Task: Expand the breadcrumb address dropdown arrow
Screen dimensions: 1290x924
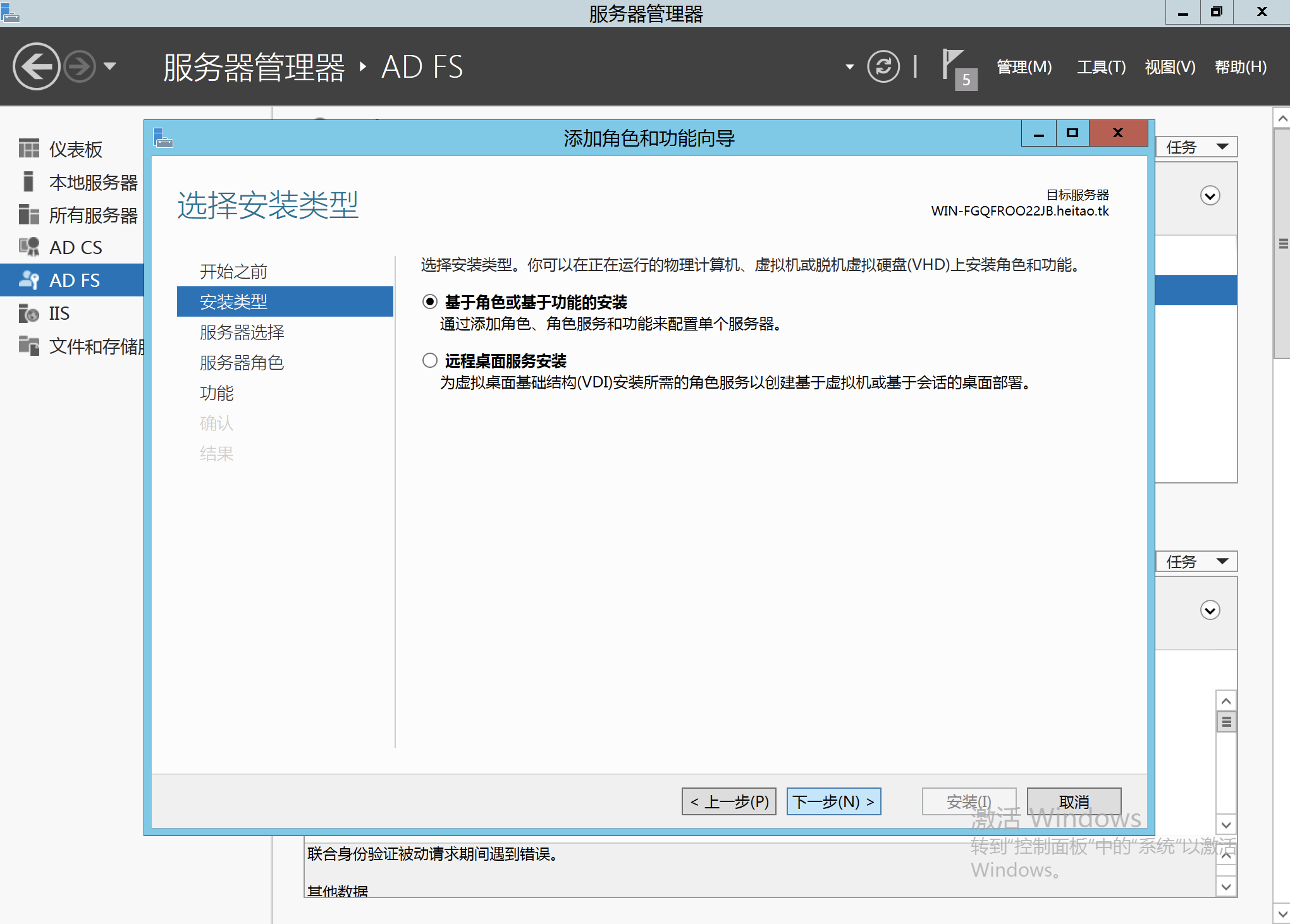Action: point(849,66)
